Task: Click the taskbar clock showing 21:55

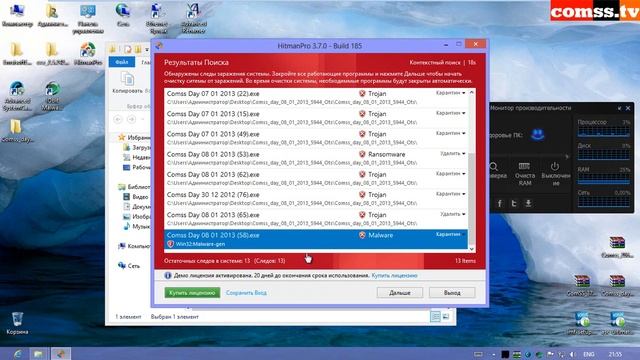Action: point(616,354)
